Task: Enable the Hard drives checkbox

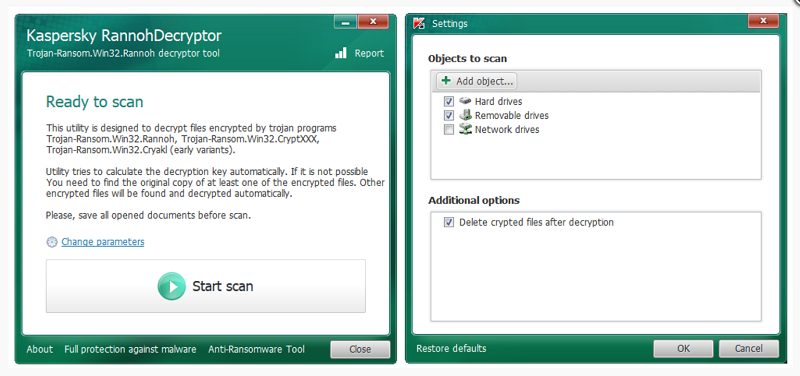Action: 449,102
